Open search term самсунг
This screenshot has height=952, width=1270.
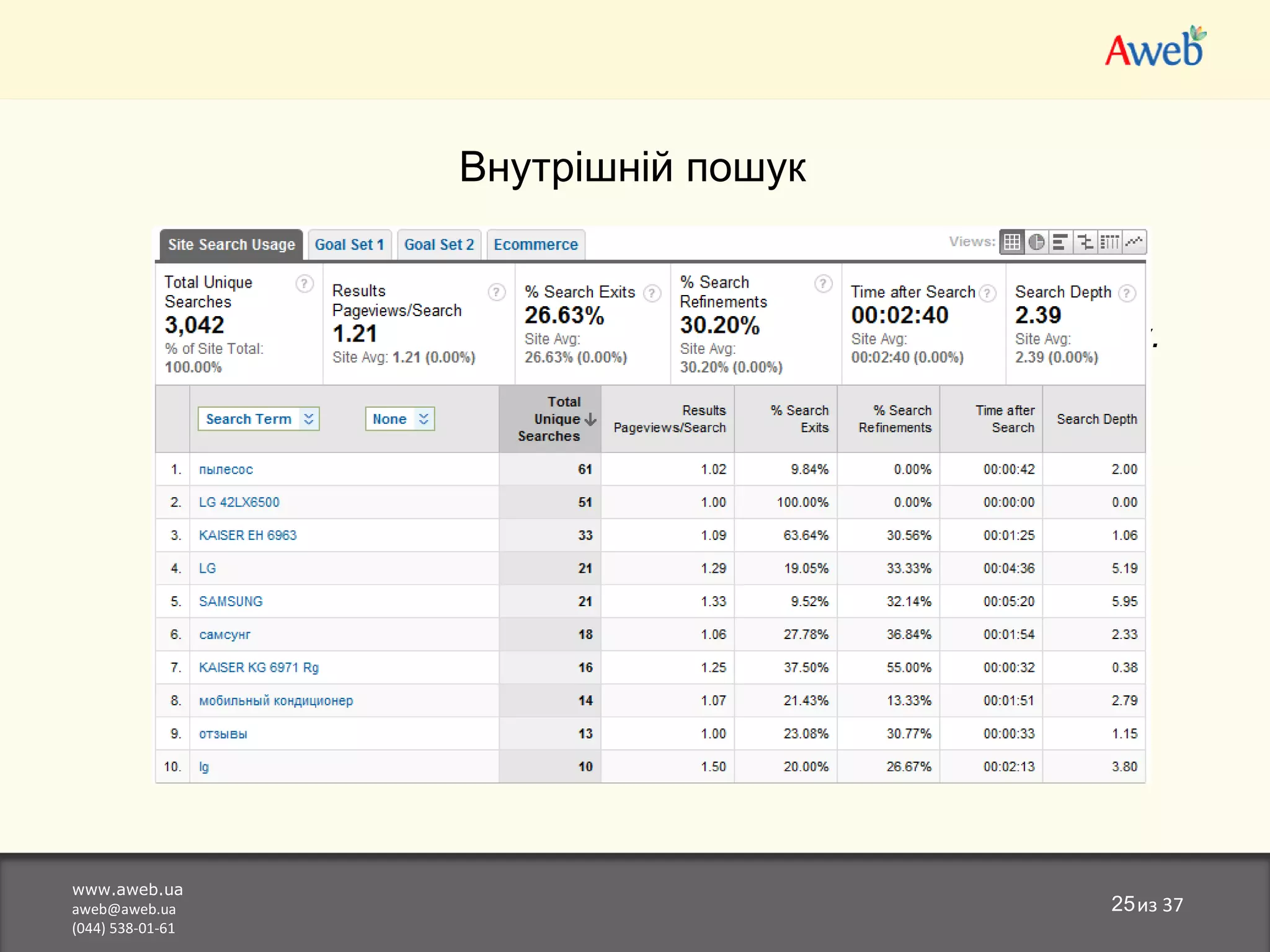click(224, 635)
